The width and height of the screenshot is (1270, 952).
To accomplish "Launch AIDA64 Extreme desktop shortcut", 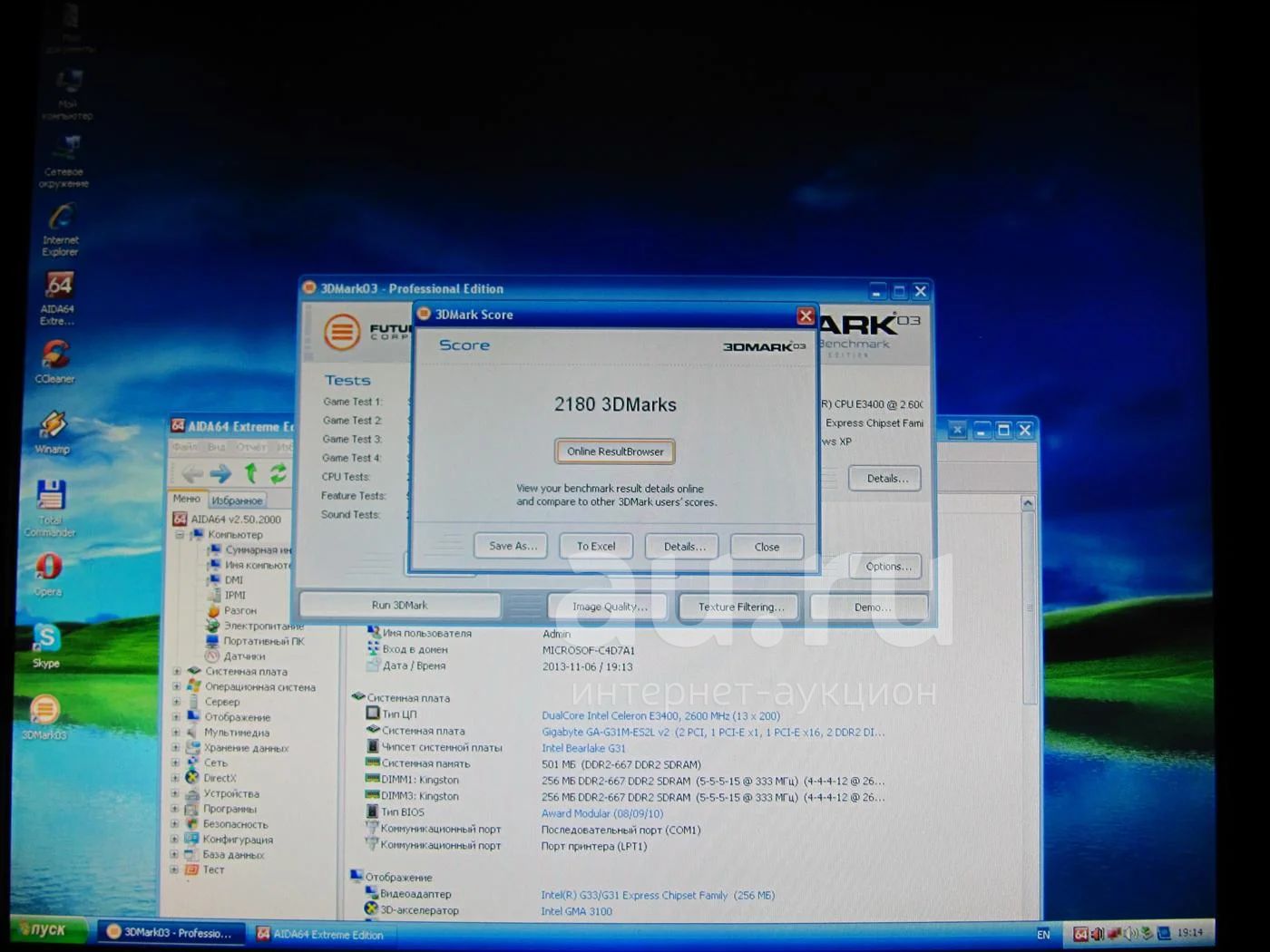I will coord(58,298).
